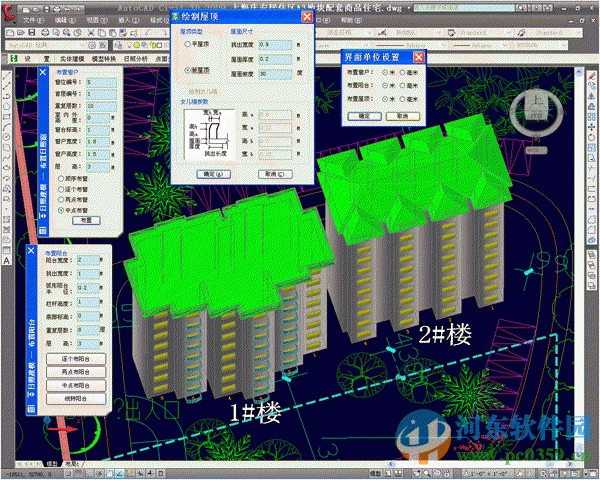
Task: Click the Open file icon in the toolbar
Action: click(x=21, y=33)
